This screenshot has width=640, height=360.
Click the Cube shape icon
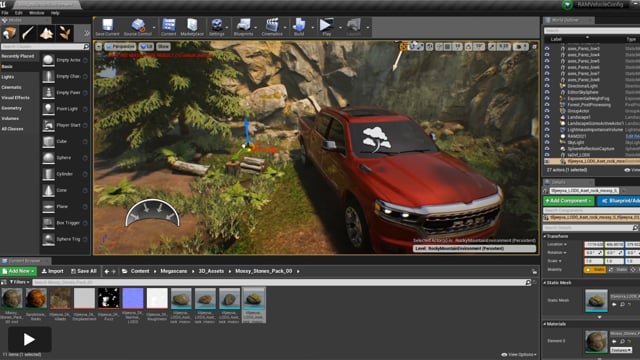(x=48, y=142)
